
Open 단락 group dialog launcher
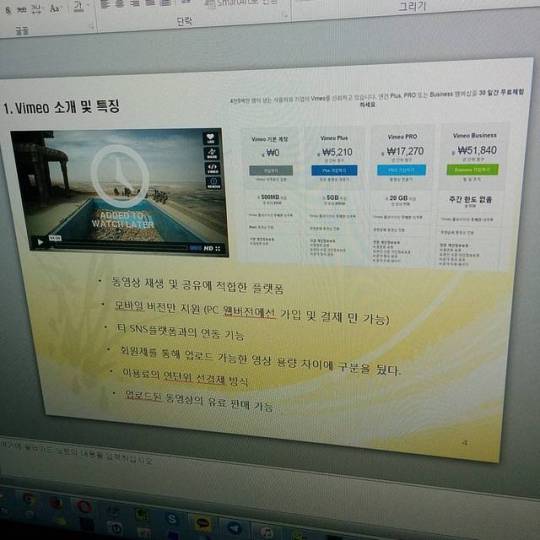pos(285,15)
